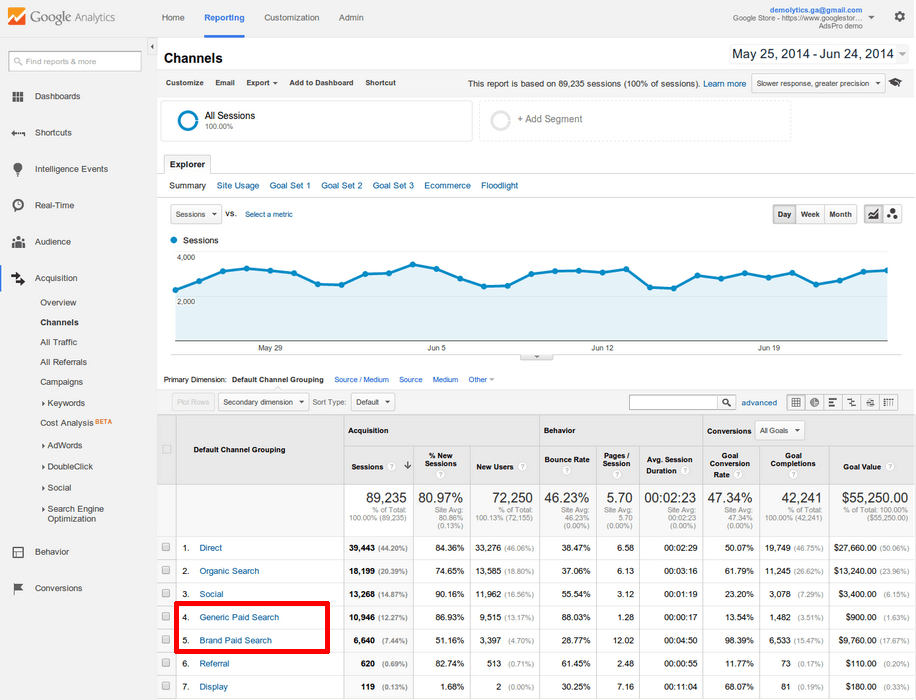This screenshot has height=700, width=916.
Task: Expand the Export menu
Action: (x=259, y=83)
